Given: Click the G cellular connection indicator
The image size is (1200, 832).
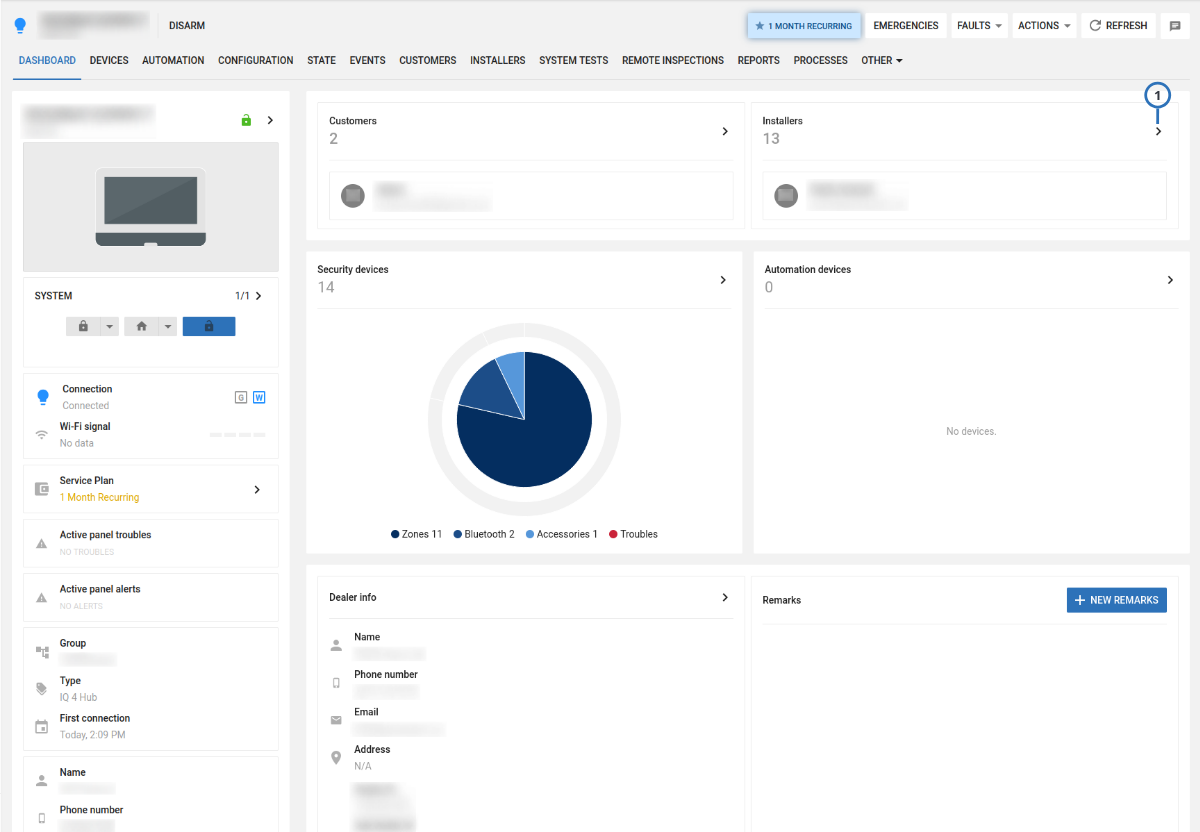Looking at the screenshot, I should click(240, 397).
